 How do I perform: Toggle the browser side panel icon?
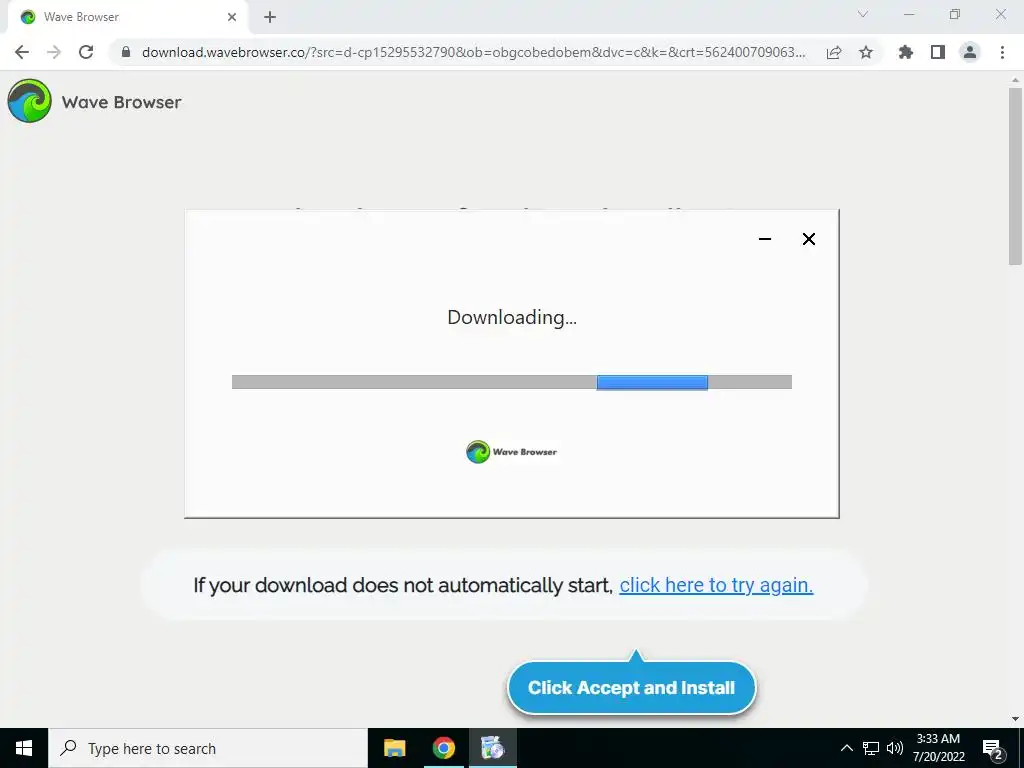pyautogui.click(x=938, y=52)
